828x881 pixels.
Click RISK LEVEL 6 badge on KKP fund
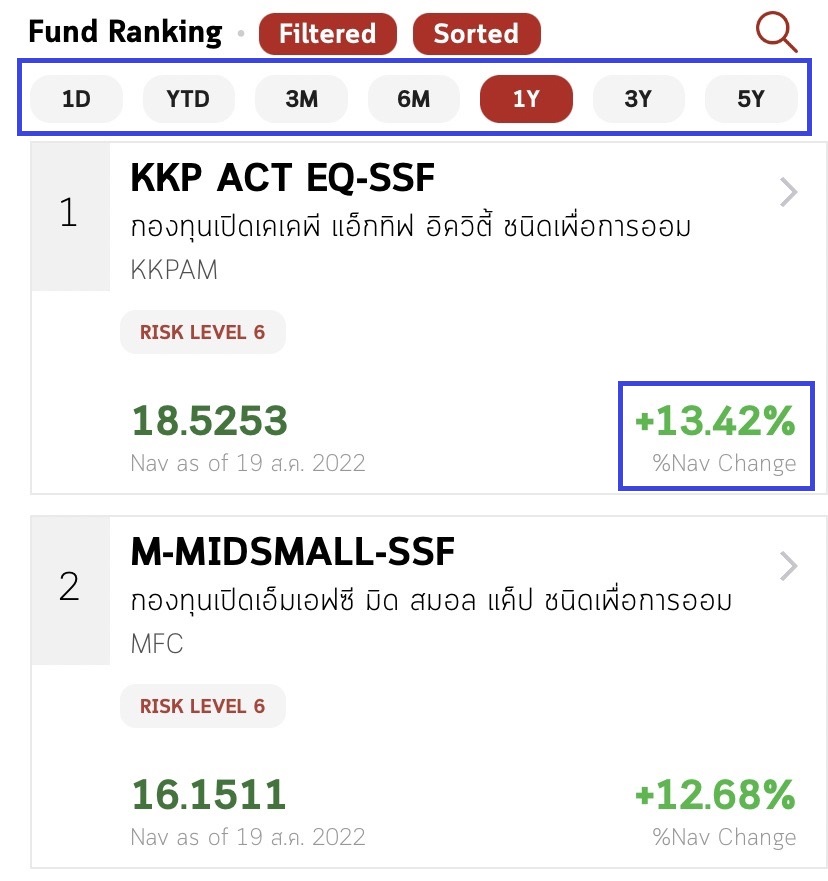(x=202, y=332)
